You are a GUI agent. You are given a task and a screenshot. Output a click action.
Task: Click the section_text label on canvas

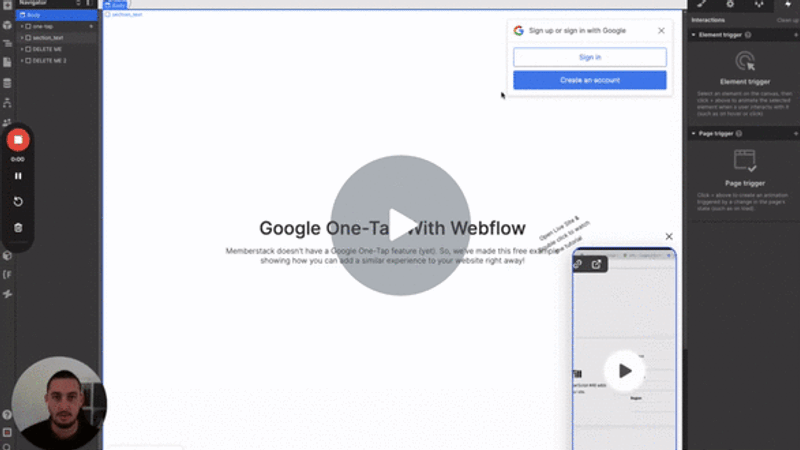point(124,14)
